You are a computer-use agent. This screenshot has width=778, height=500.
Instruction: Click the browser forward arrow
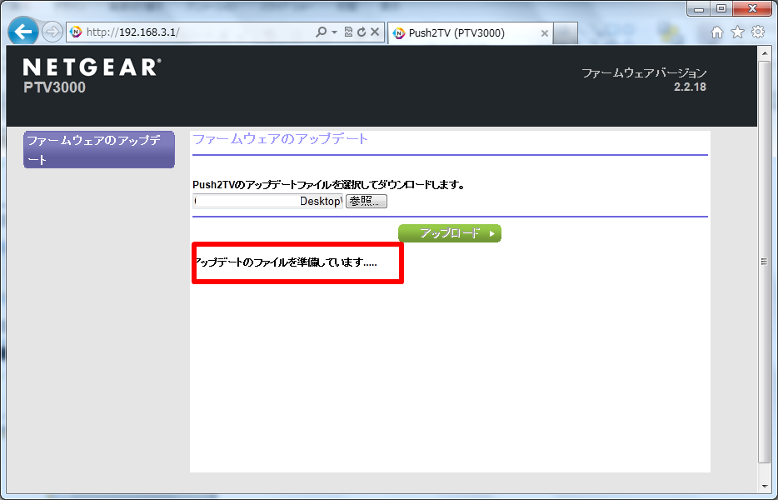(x=52, y=32)
